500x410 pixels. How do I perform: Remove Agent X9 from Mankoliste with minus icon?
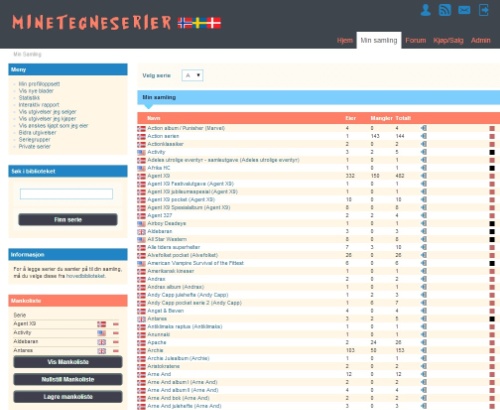tap(116, 324)
